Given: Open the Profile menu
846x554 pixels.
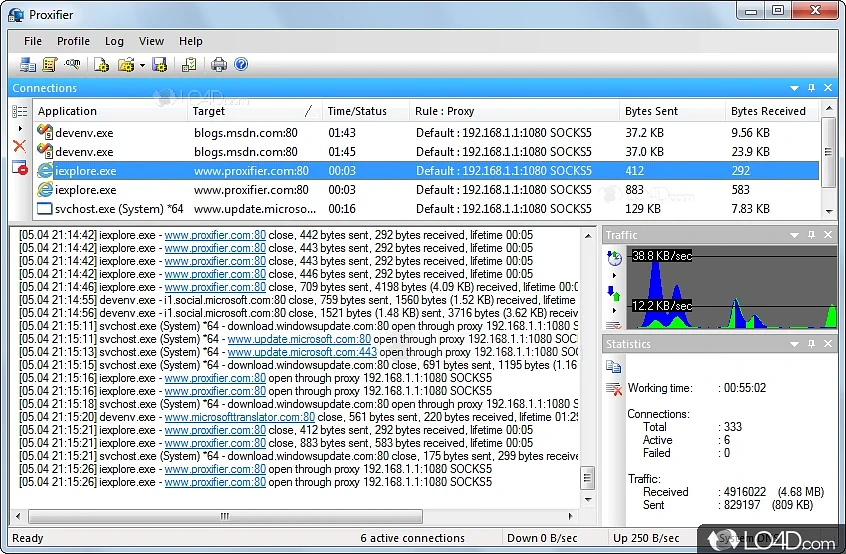Looking at the screenshot, I should point(73,41).
